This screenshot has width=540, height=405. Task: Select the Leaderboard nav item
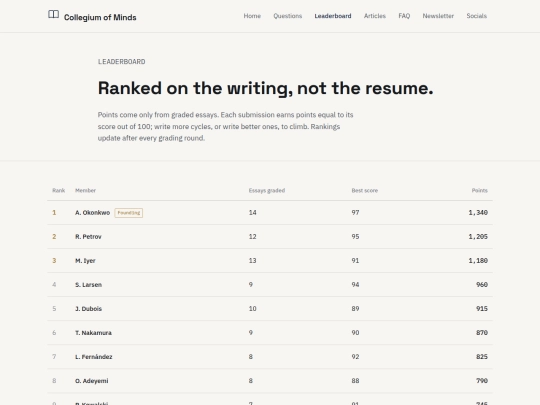(333, 16)
